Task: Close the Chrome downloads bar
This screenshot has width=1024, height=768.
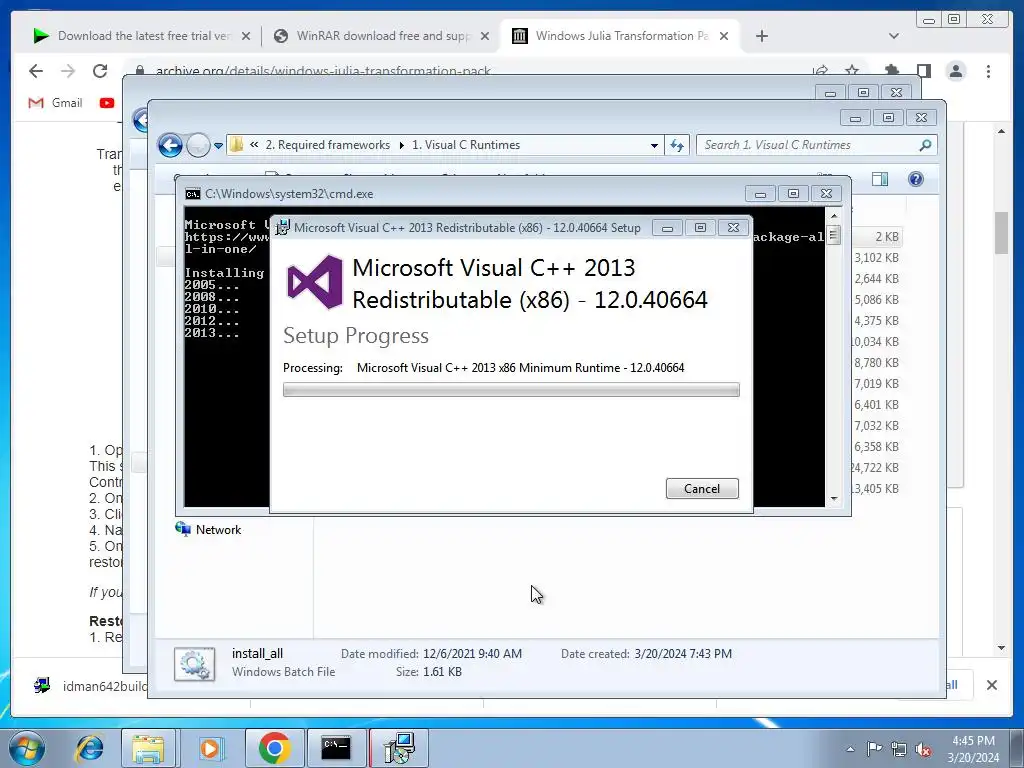Action: pos(991,685)
